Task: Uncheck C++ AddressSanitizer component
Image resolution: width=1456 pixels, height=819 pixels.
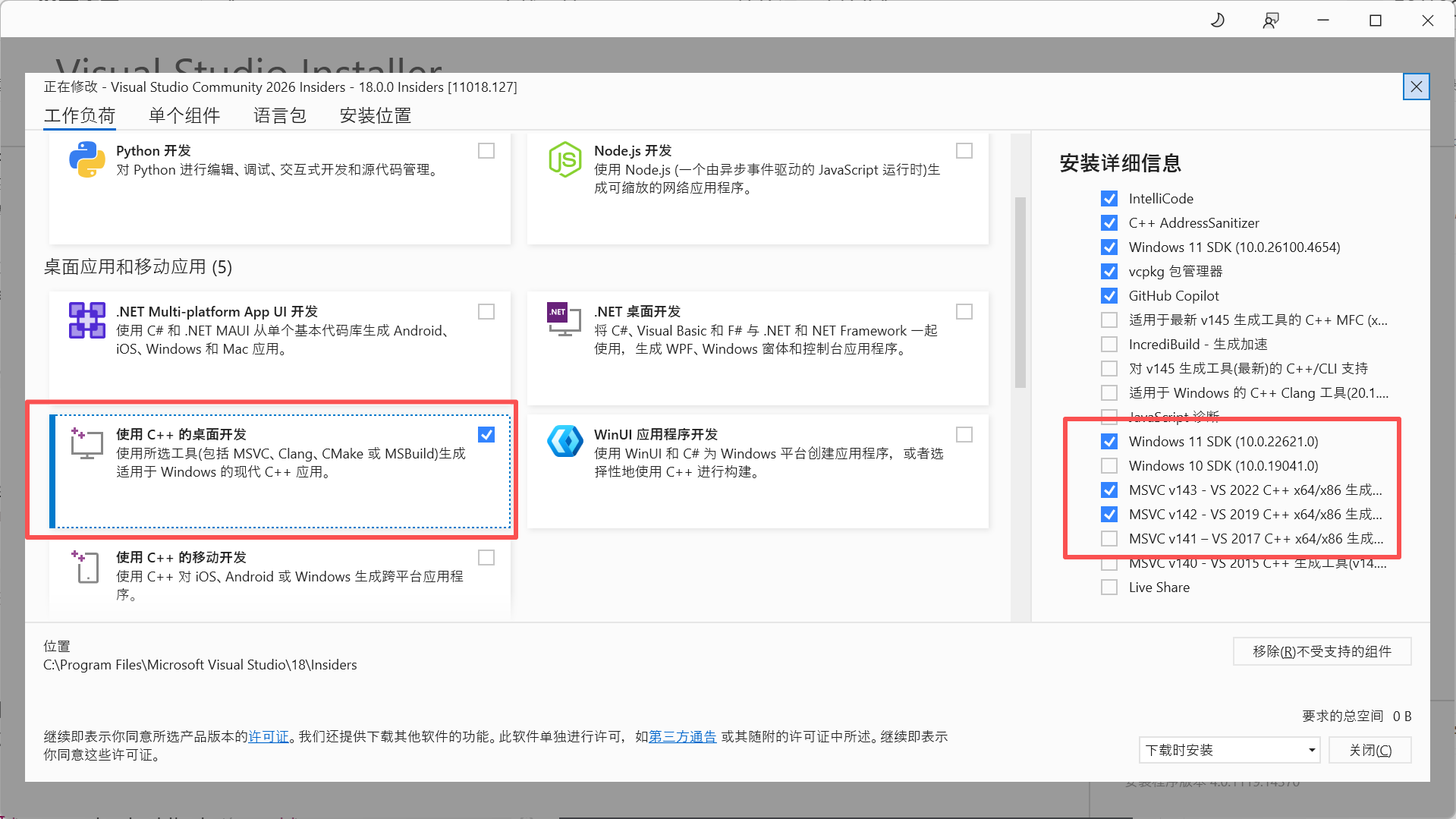Action: (1109, 223)
